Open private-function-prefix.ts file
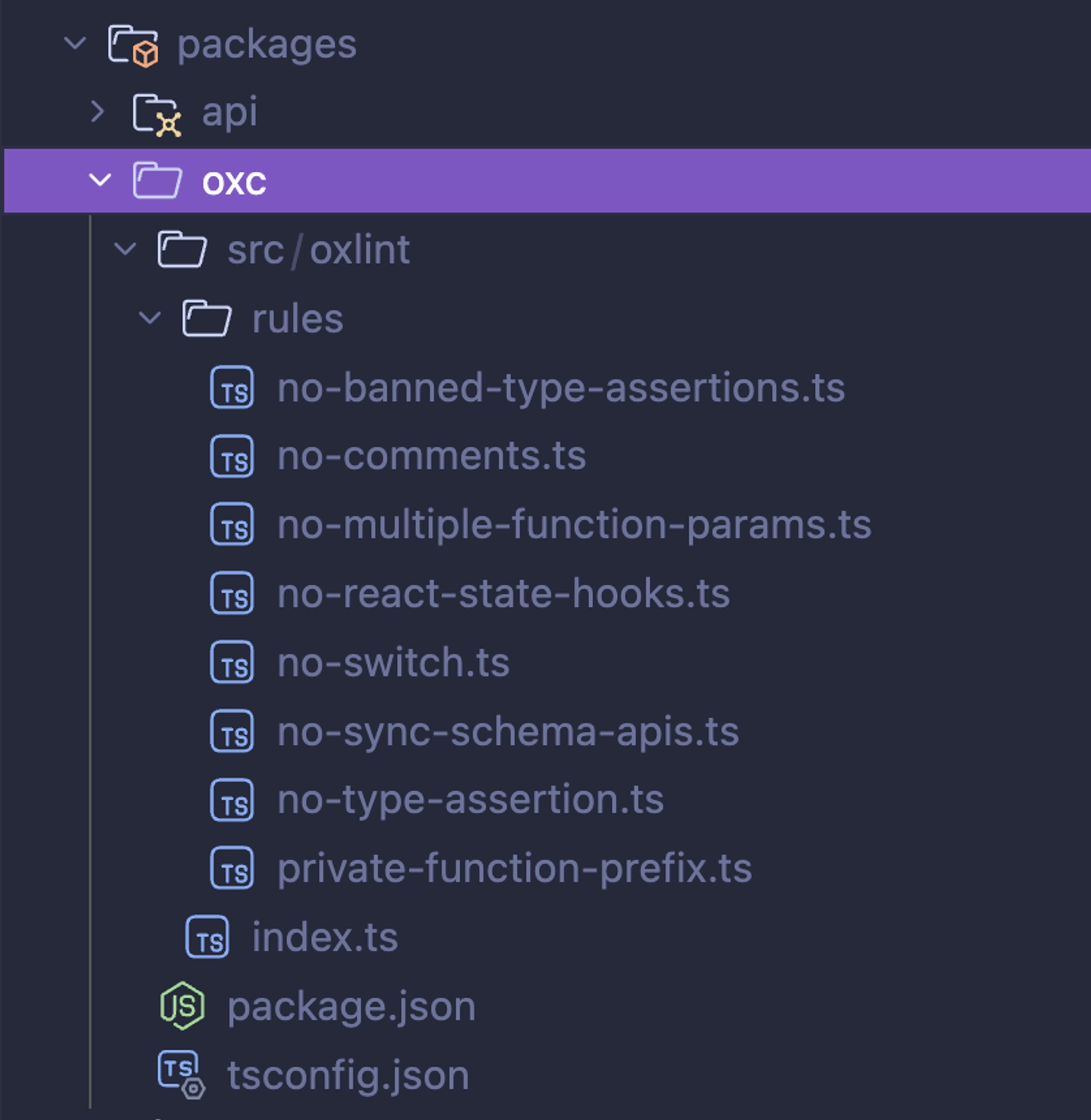 [514, 869]
